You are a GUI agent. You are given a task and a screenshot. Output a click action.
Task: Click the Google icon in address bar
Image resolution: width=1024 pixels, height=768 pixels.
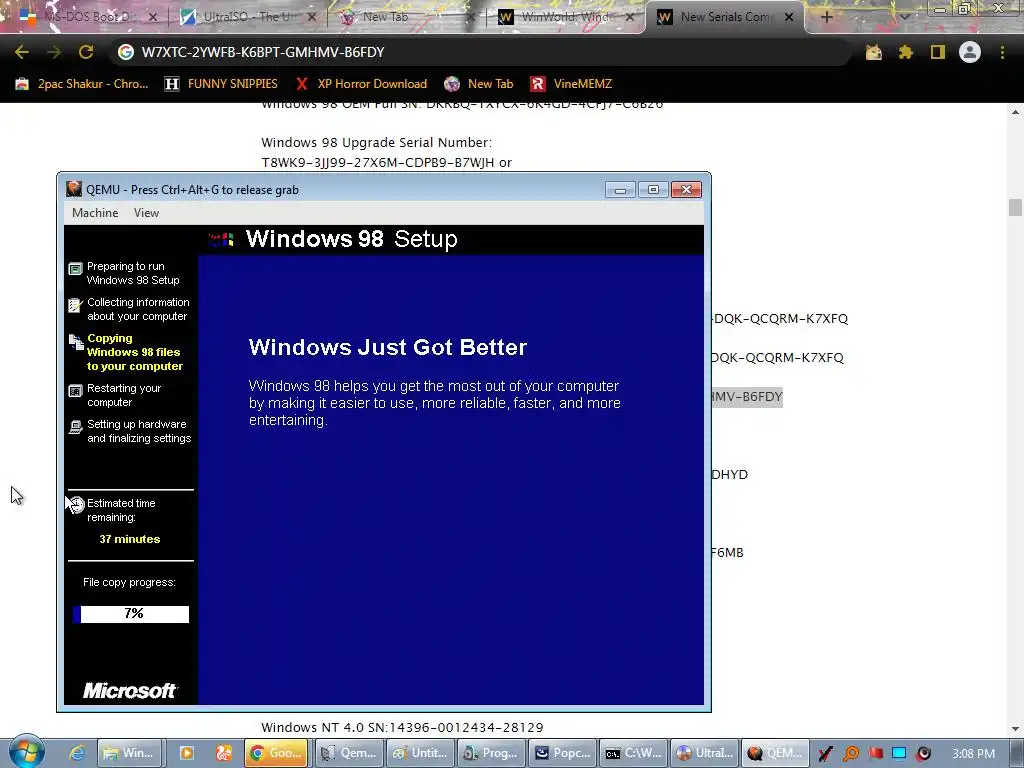tap(125, 52)
